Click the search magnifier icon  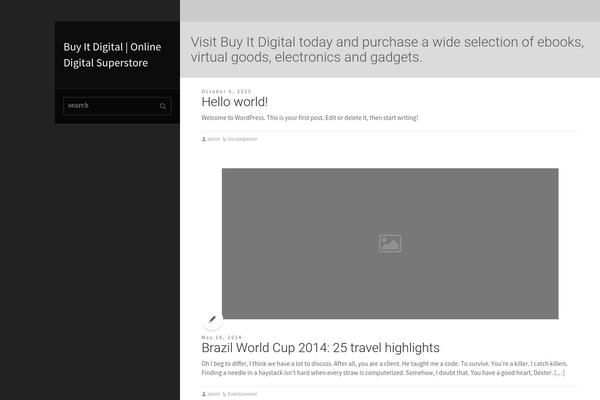click(x=163, y=106)
